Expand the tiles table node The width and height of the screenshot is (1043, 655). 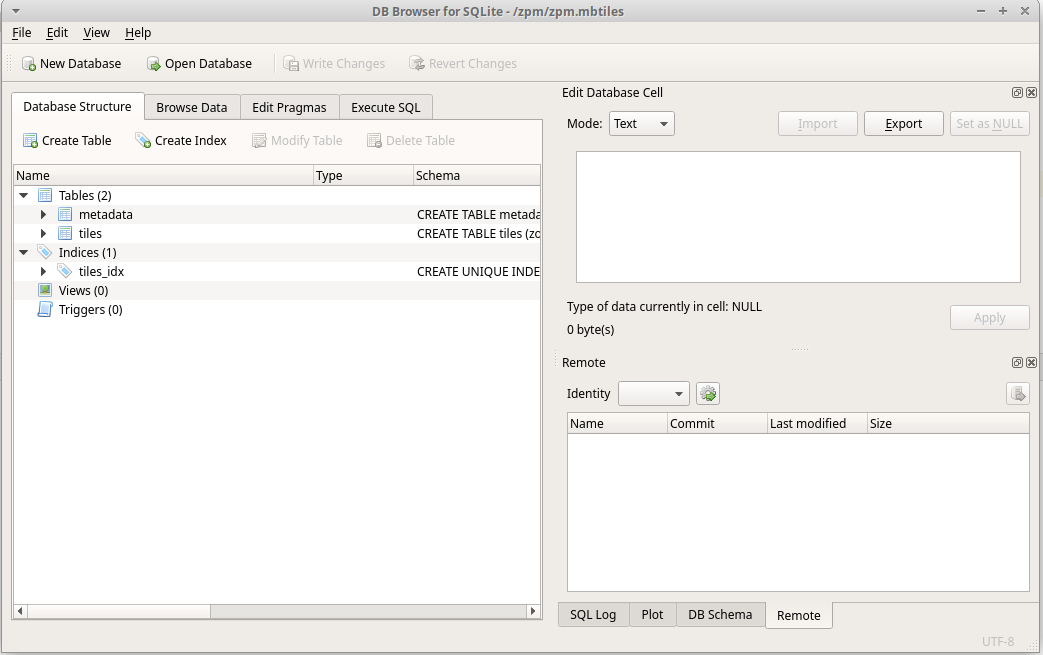(43, 233)
